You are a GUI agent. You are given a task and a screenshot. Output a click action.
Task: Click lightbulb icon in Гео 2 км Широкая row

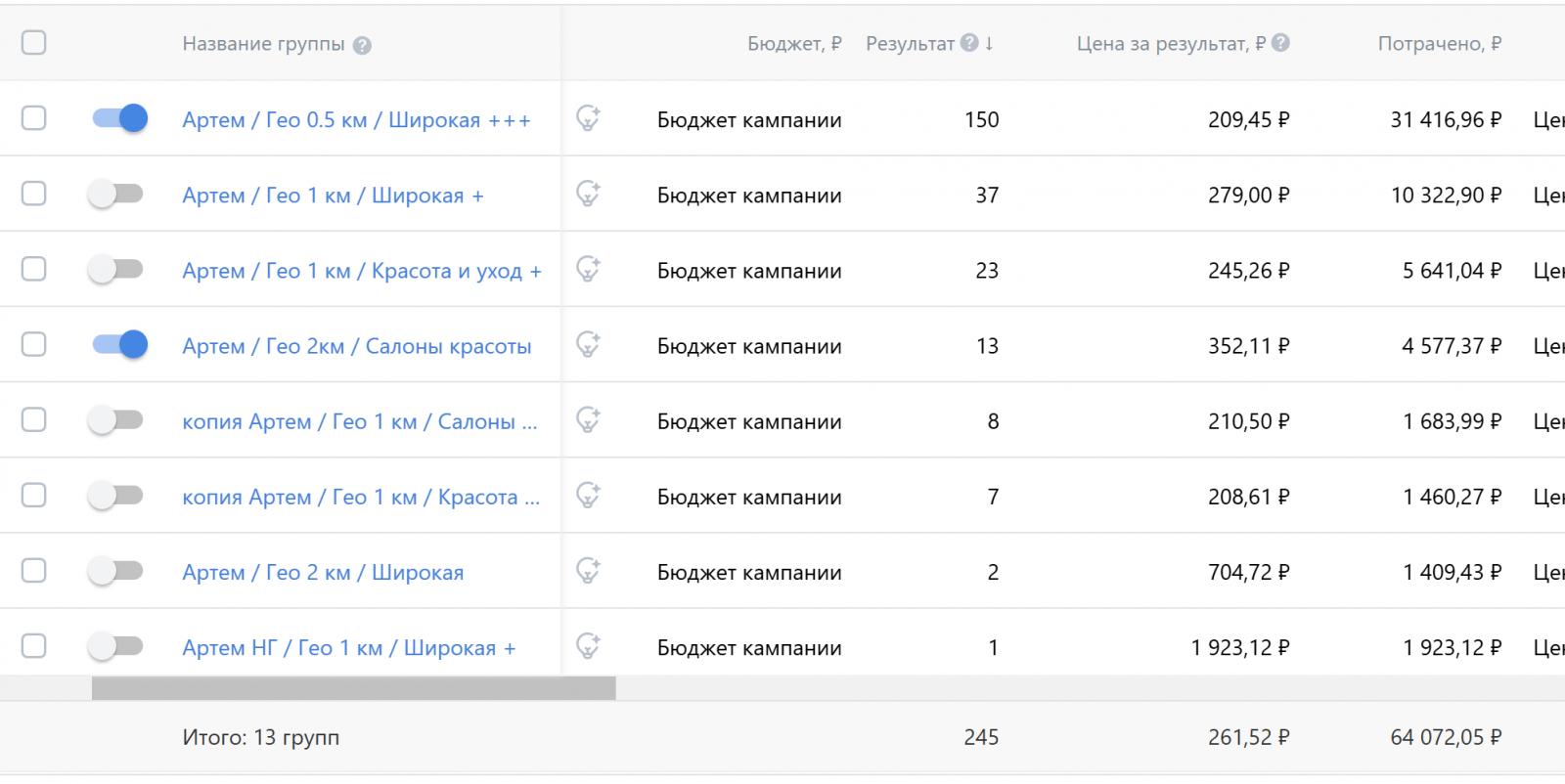tap(588, 571)
